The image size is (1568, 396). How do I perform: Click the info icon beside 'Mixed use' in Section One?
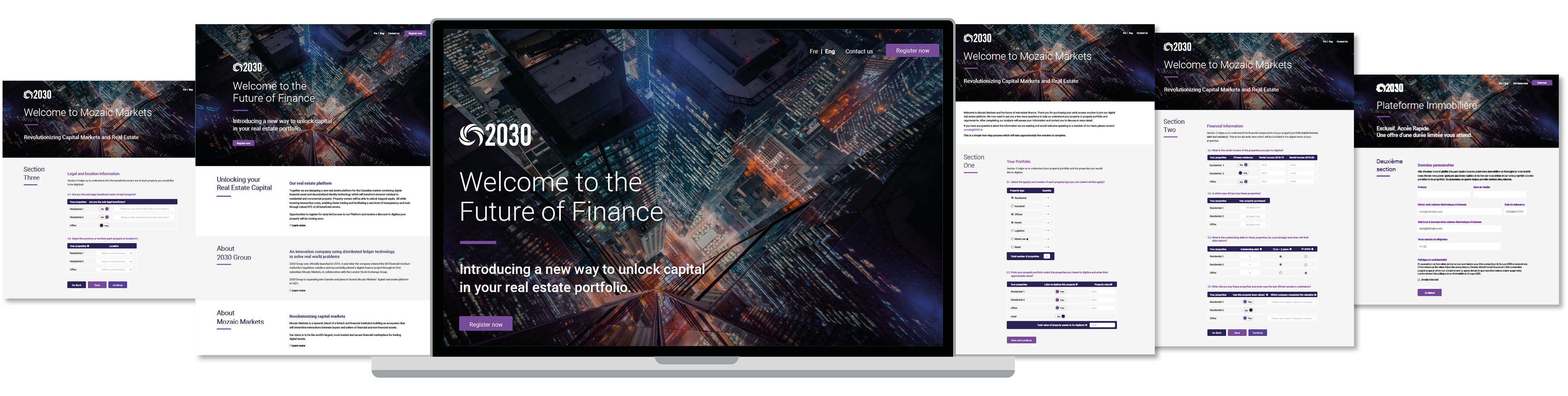(x=1027, y=239)
